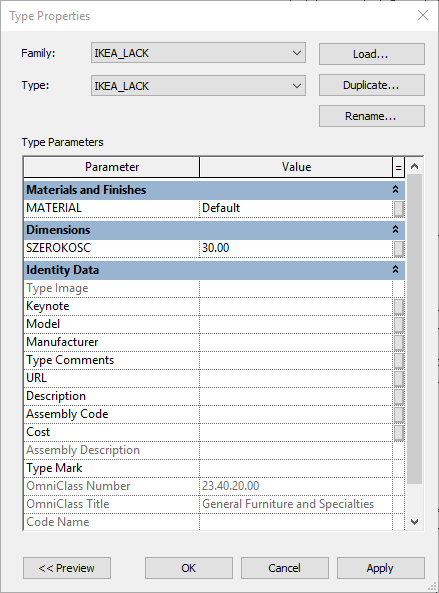Click the vertical scrollbar thumb

[x=414, y=329]
